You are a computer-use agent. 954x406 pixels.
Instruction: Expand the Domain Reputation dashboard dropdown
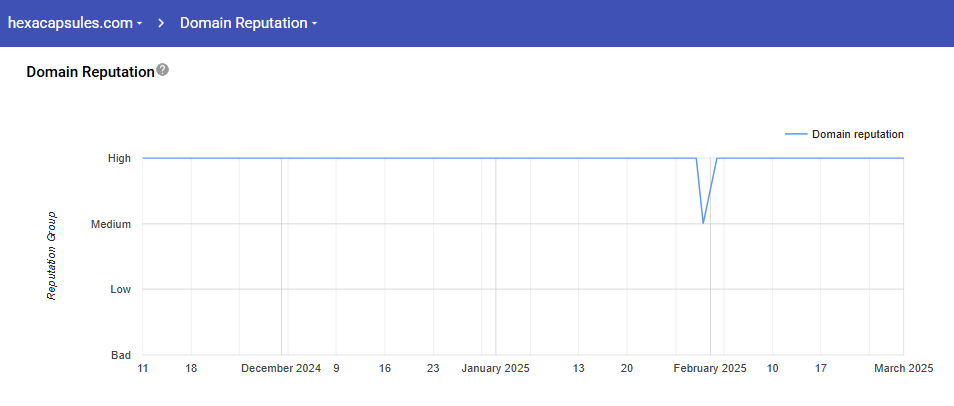click(x=248, y=23)
